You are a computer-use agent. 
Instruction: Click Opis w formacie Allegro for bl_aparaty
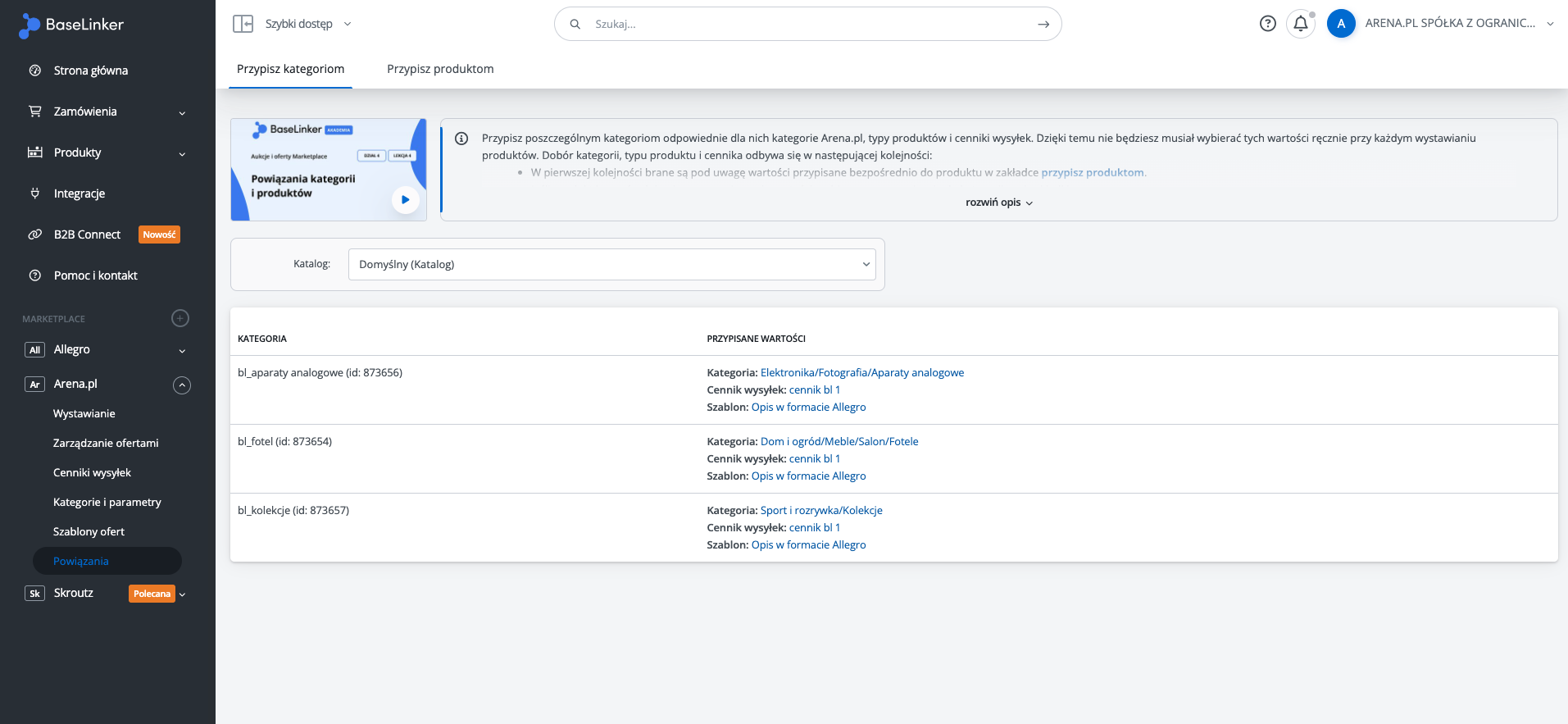click(x=809, y=407)
